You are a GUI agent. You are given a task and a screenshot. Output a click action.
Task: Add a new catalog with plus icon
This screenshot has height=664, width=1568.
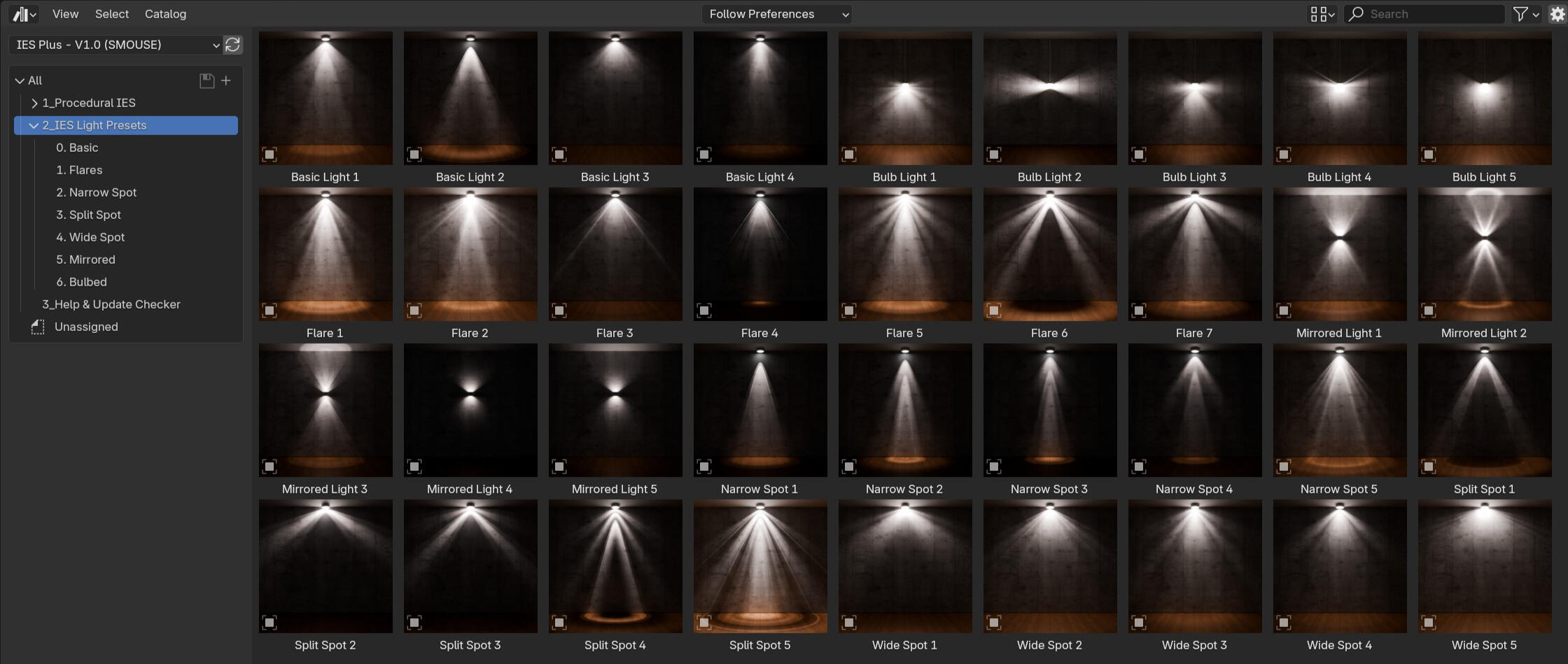pos(226,81)
